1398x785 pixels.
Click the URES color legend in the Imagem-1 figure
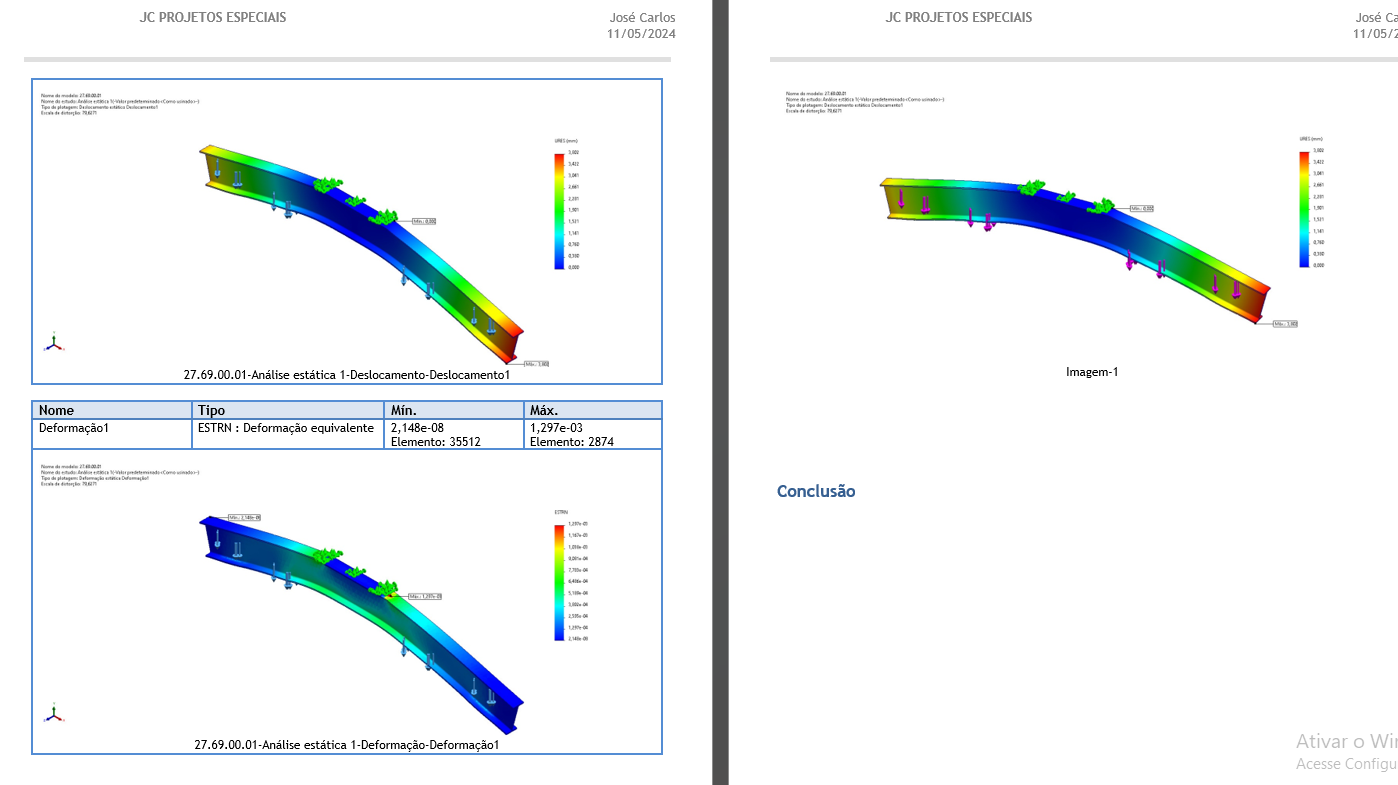[1311, 203]
